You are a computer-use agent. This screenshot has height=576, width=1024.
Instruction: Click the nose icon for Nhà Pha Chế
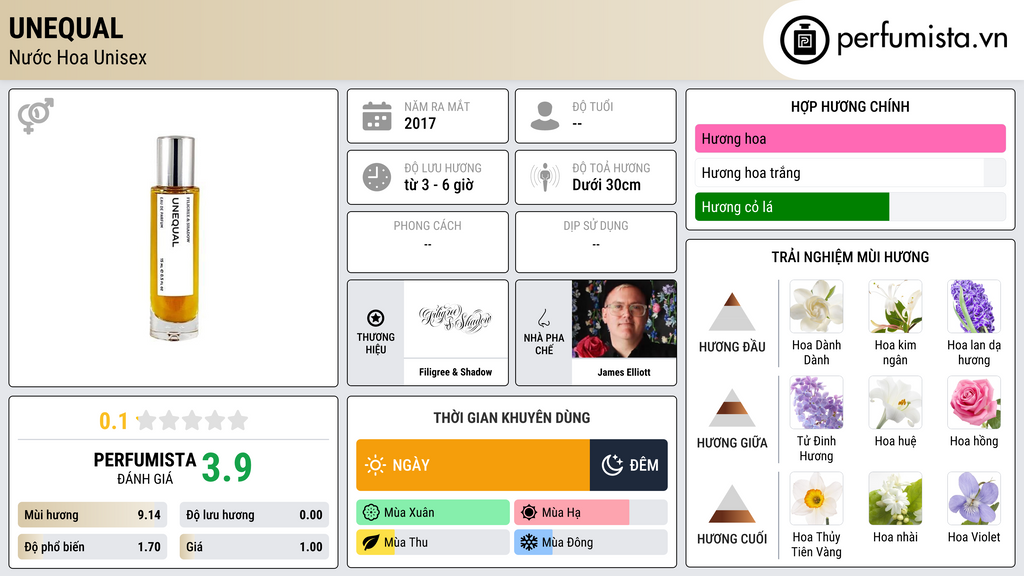pos(543,318)
